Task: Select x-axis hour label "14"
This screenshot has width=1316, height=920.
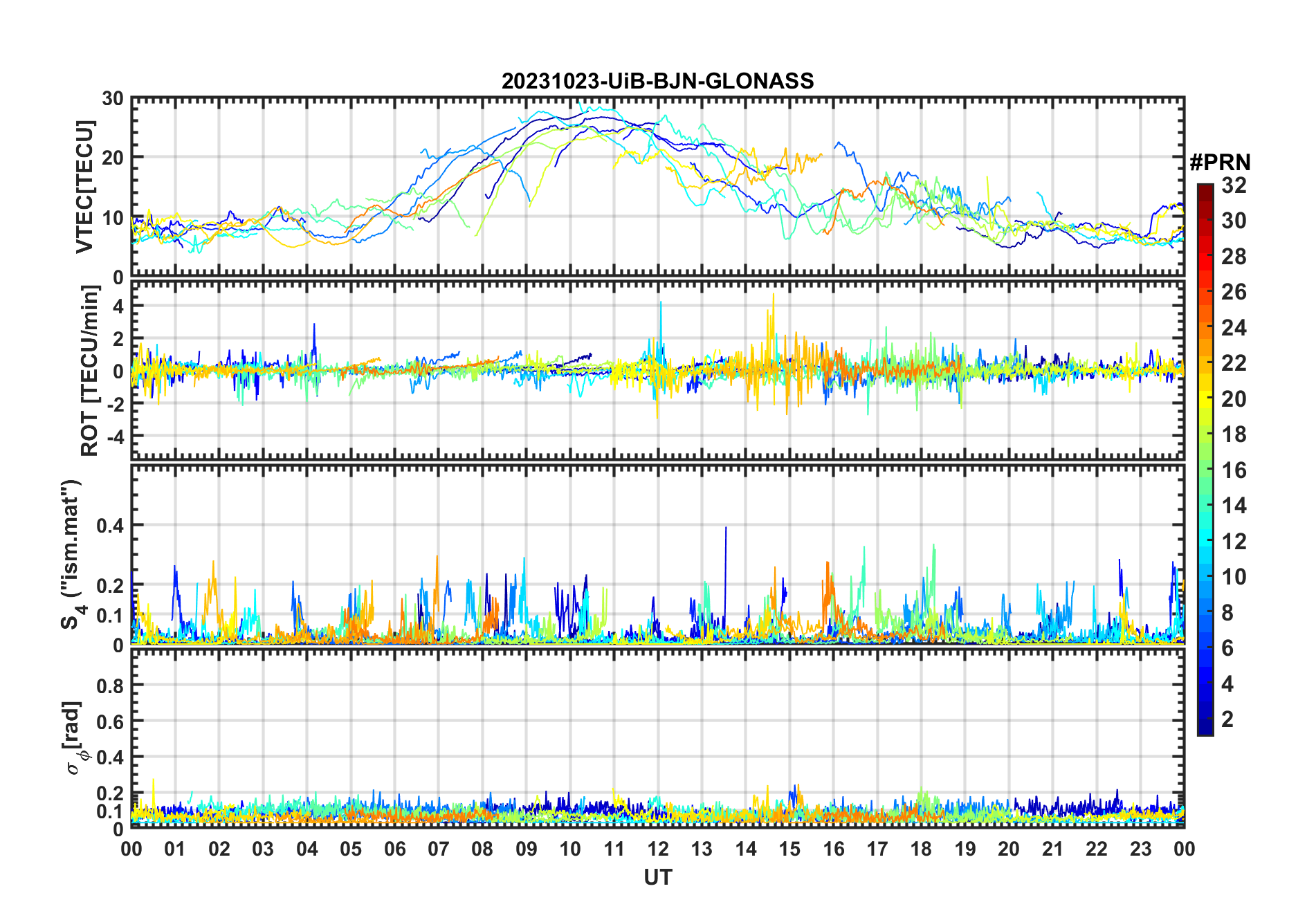Action: [x=746, y=848]
